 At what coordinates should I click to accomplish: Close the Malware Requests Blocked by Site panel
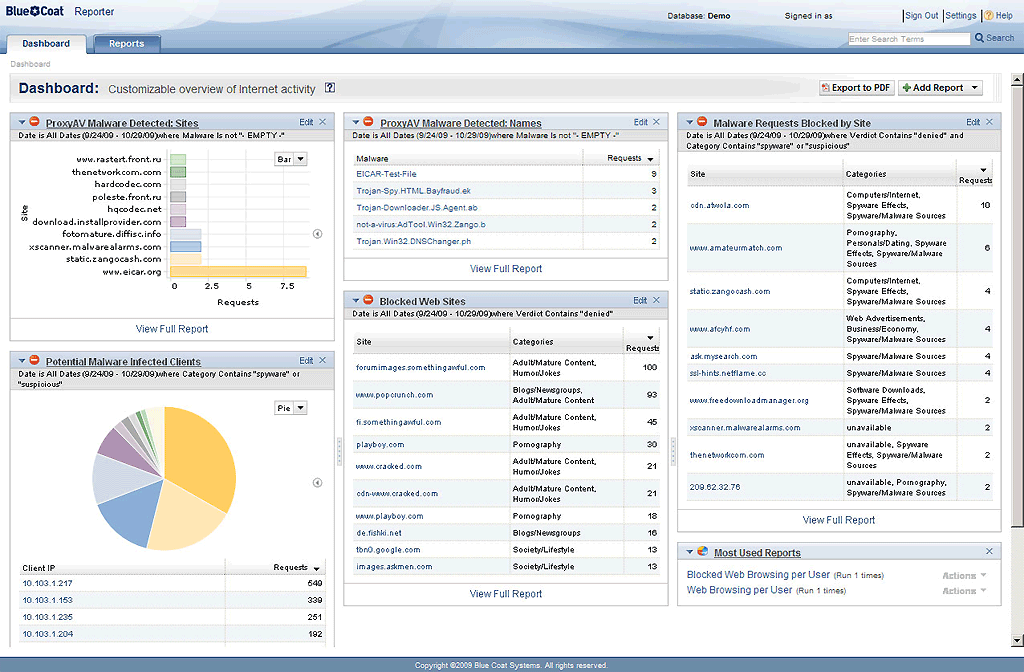(989, 122)
